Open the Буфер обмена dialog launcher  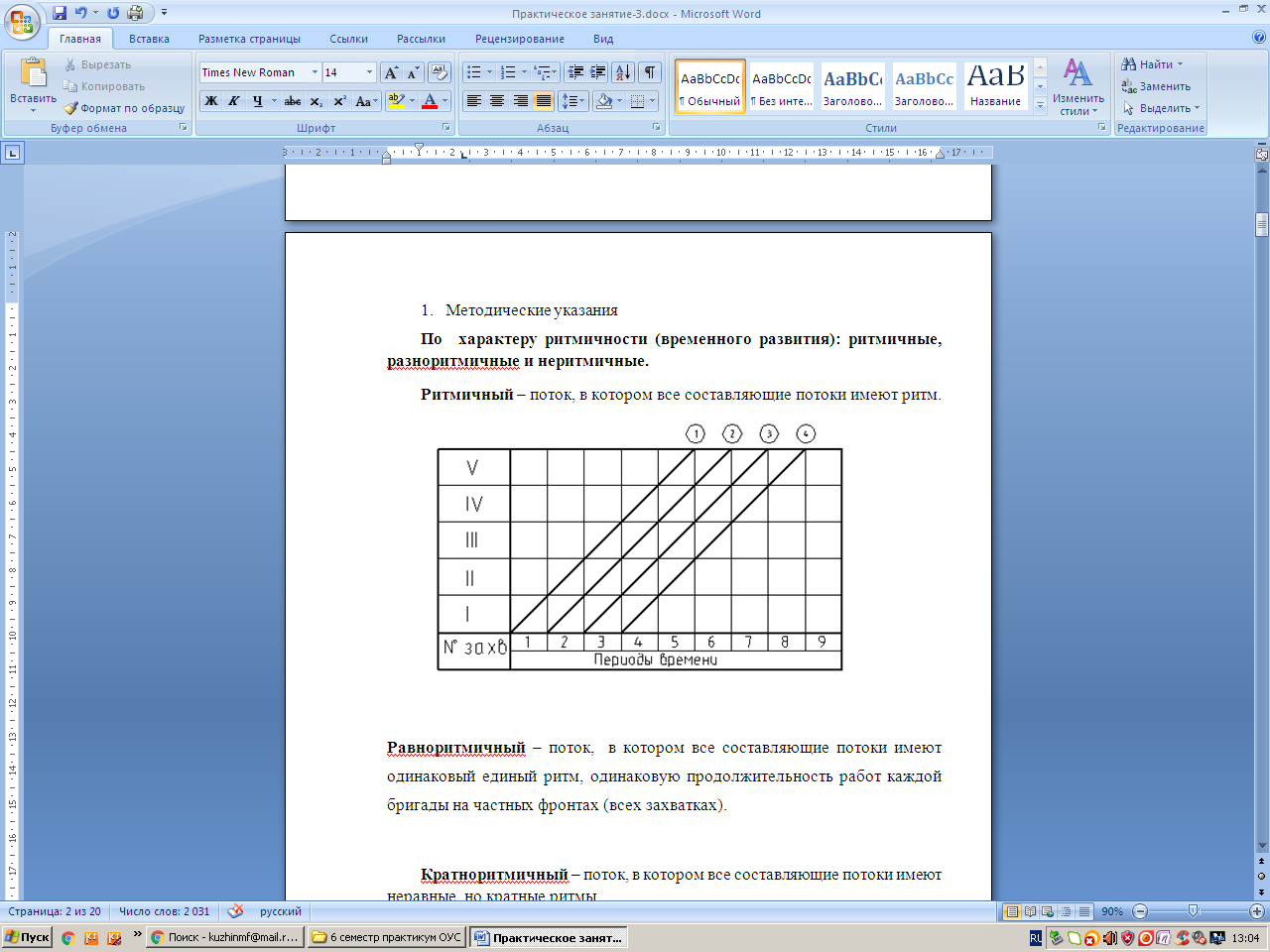click(x=184, y=128)
